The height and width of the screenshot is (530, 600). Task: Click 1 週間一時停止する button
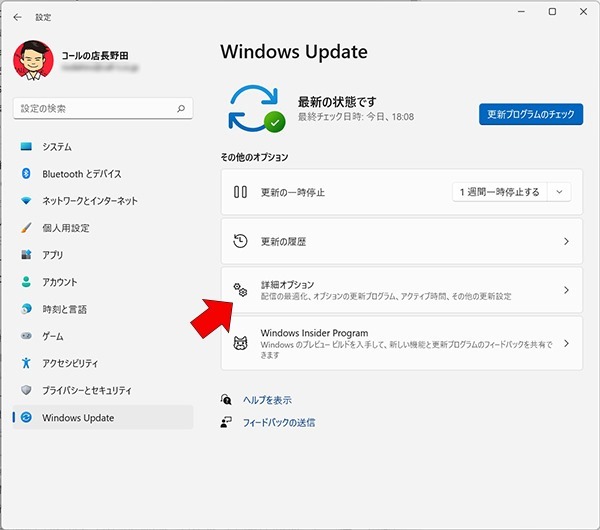(x=499, y=192)
